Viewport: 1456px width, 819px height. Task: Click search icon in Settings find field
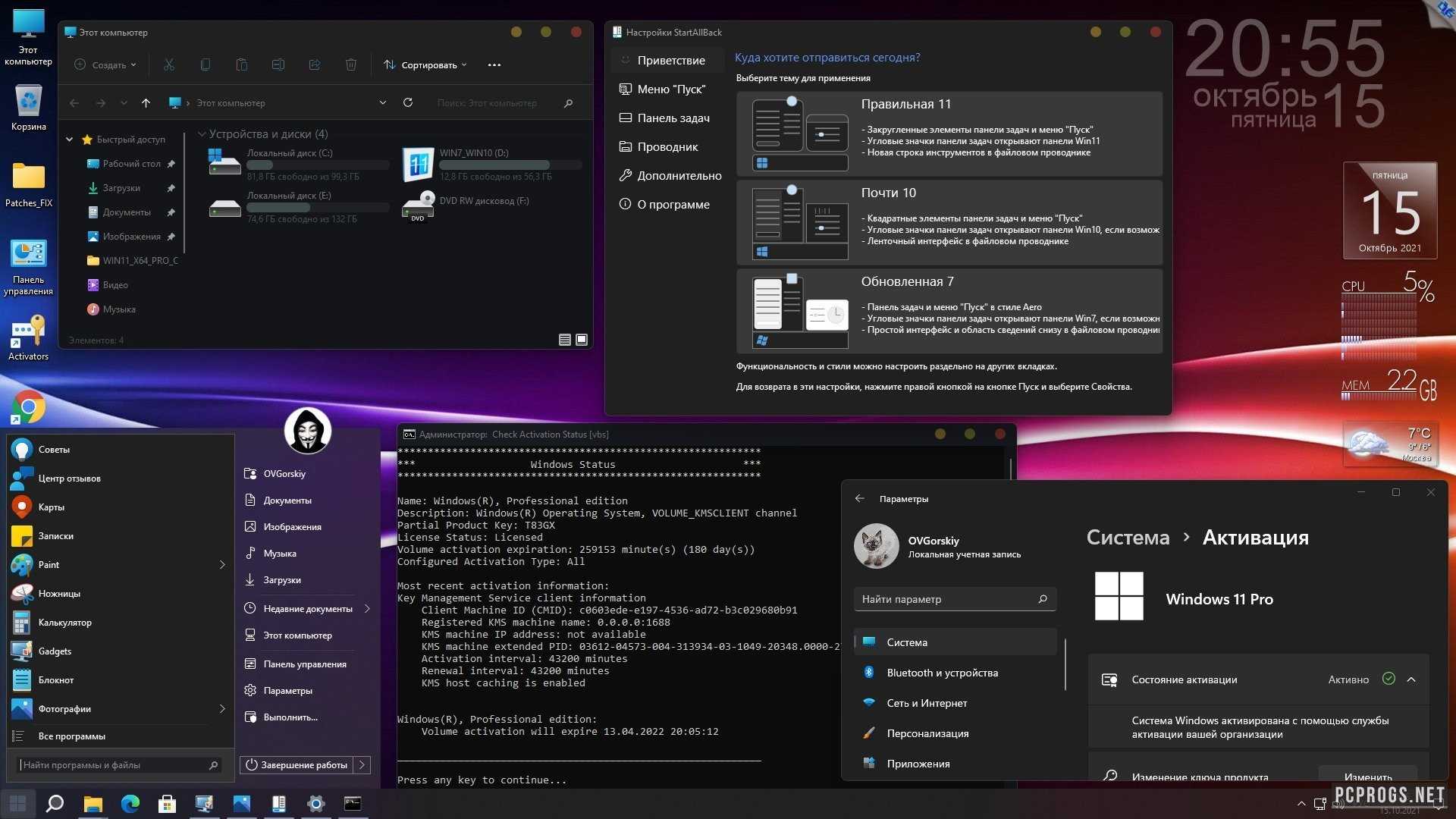pyautogui.click(x=1043, y=599)
